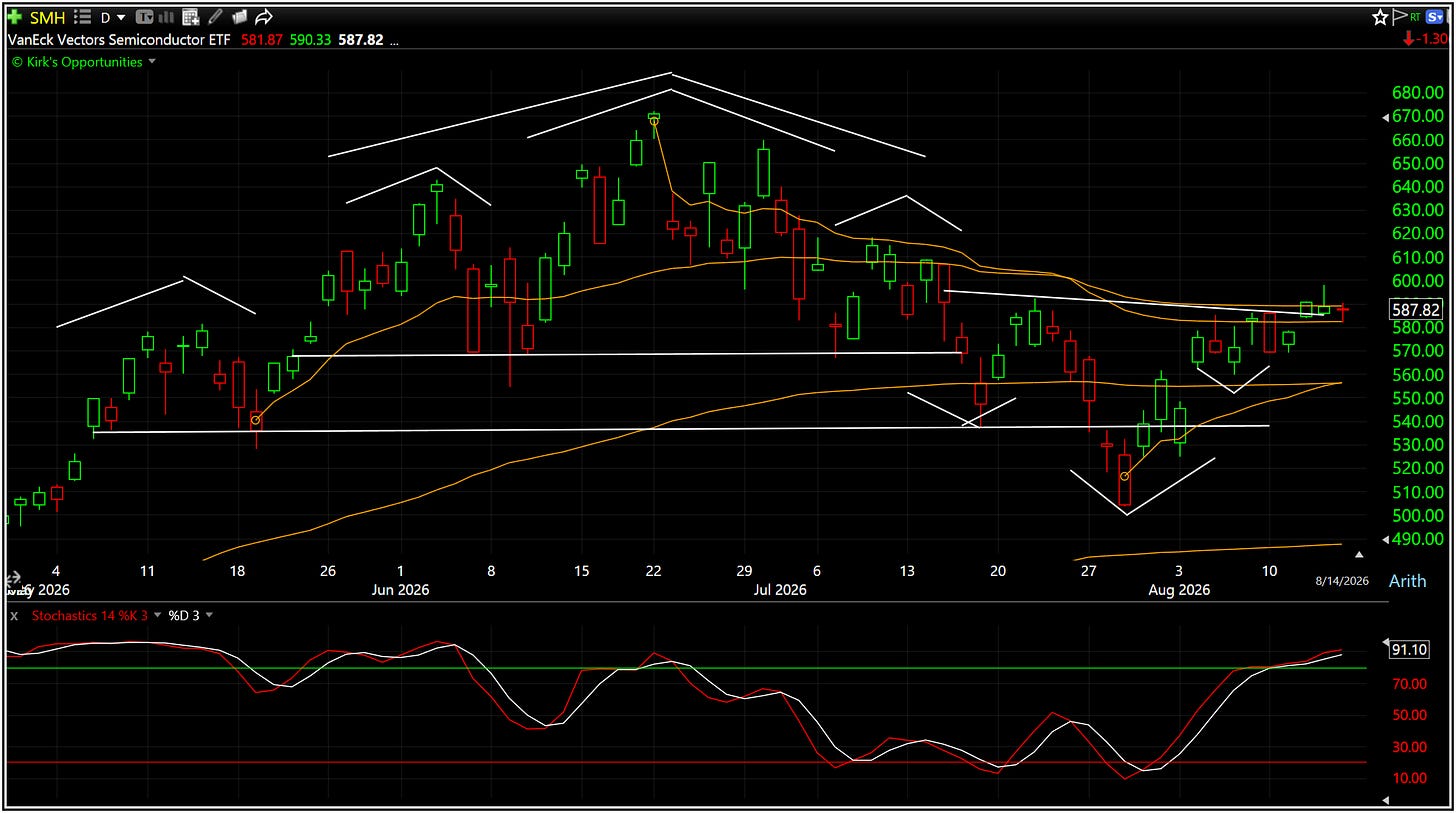The width and height of the screenshot is (1456, 813).
Task: Click the 587.82 current price marker
Action: click(x=1416, y=310)
